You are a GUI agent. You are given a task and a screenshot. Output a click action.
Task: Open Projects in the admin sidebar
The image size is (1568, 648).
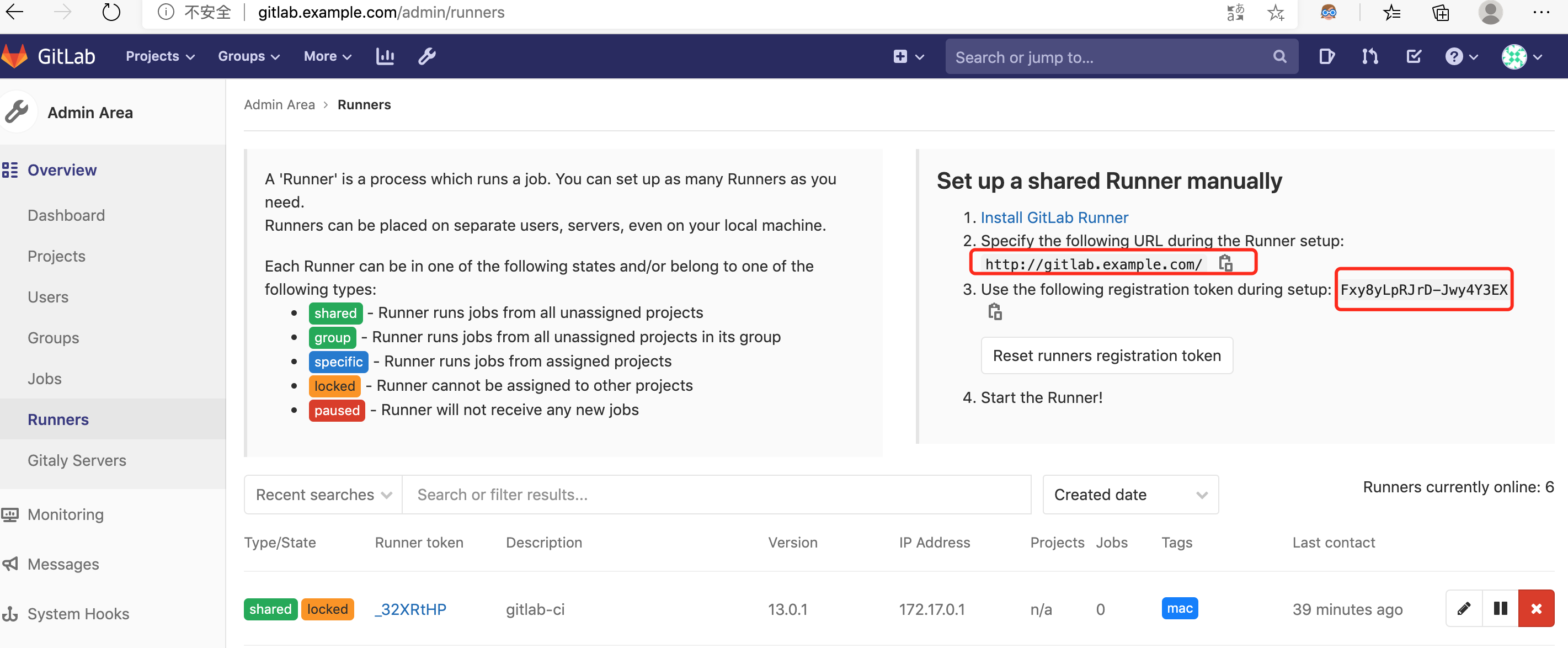click(x=57, y=256)
